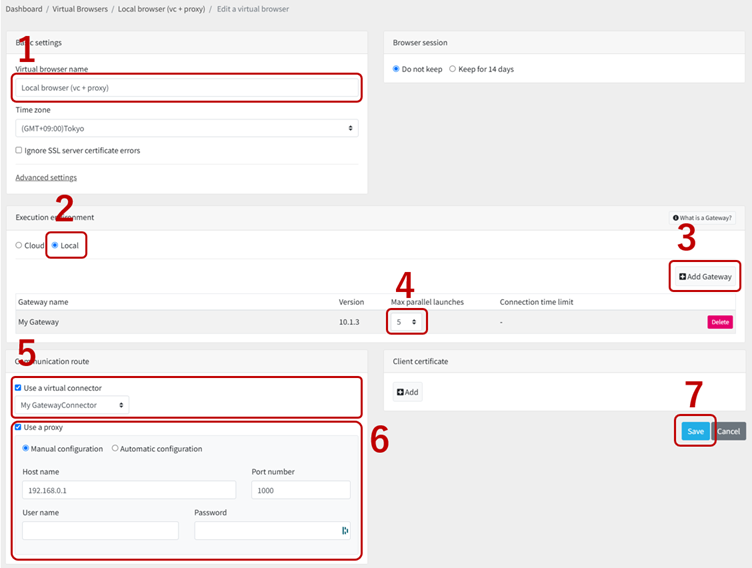Choose Cloud execution environment
The height and width of the screenshot is (568, 752).
click(19, 245)
